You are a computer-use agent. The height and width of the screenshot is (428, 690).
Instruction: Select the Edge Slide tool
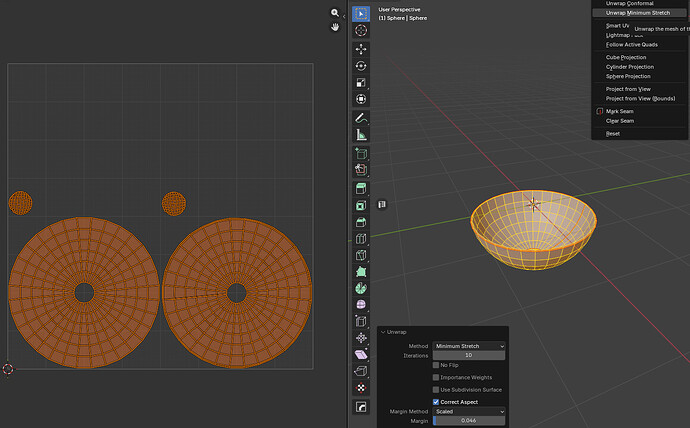point(361,321)
